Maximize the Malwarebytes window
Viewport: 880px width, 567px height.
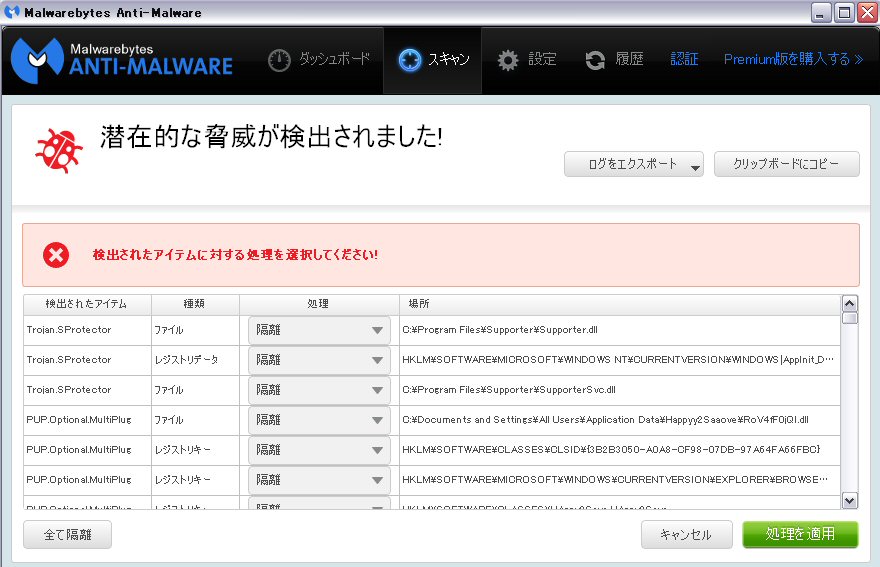pos(844,12)
